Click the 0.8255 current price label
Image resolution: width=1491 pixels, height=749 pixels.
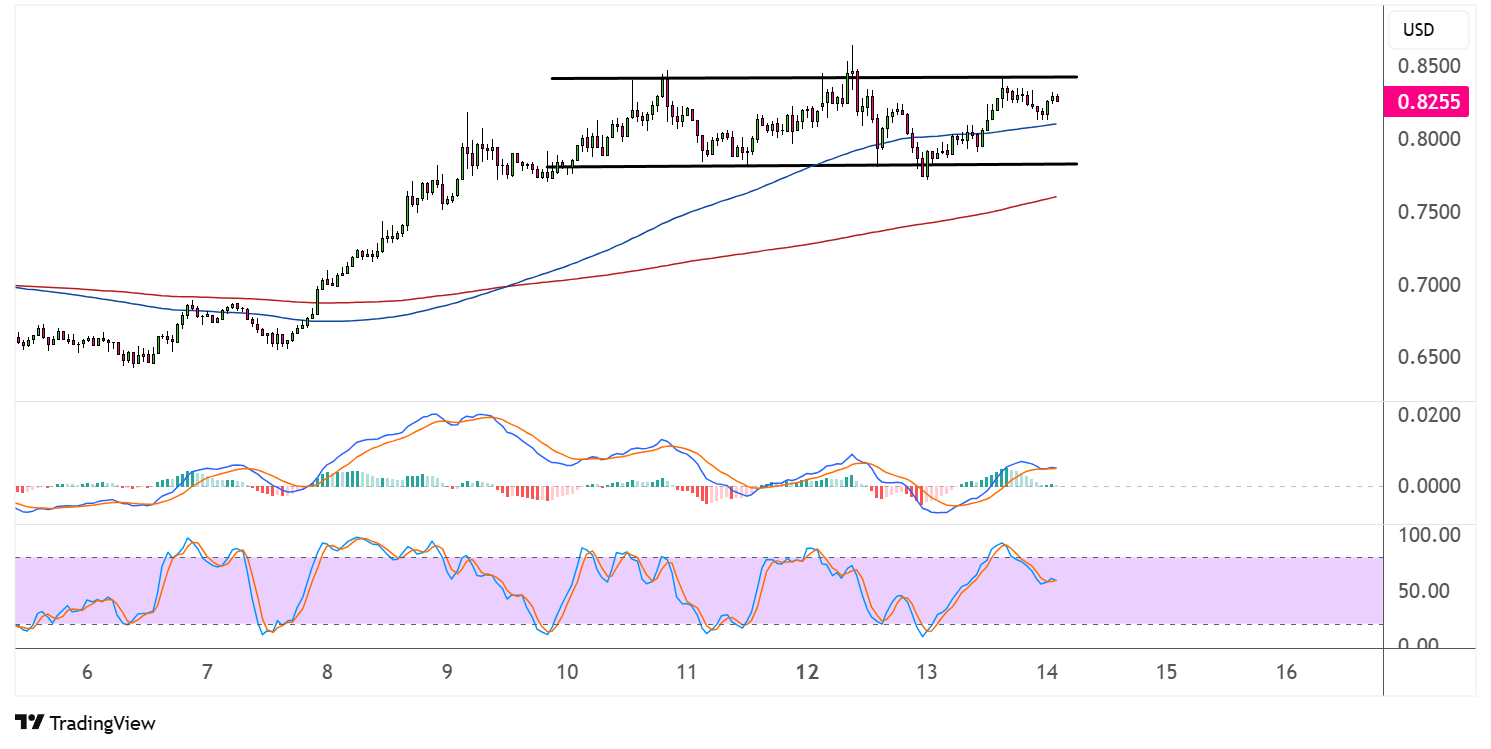tap(1426, 102)
